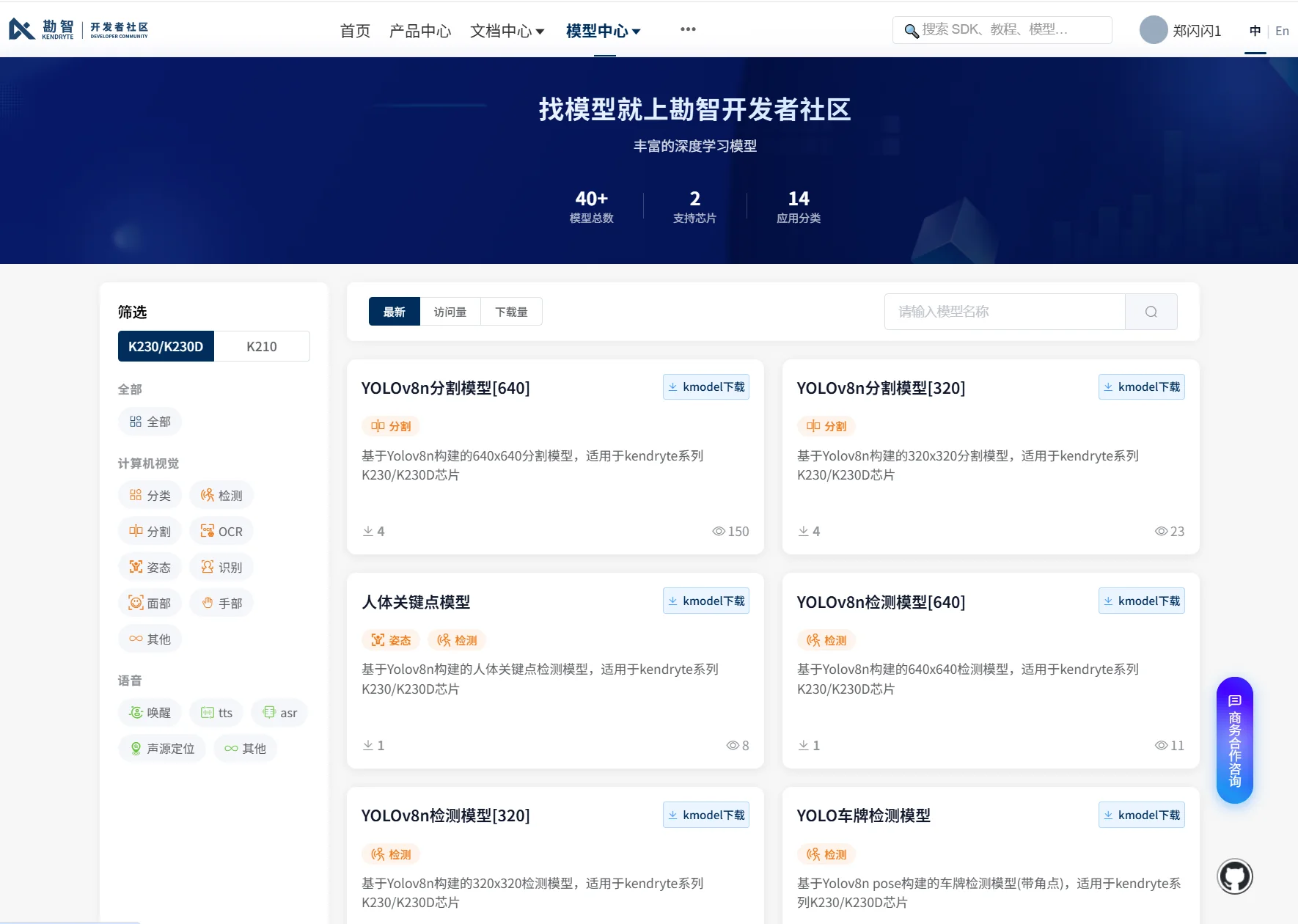Filter models by 面部 category
This screenshot has width=1298, height=924.
[x=150, y=604]
